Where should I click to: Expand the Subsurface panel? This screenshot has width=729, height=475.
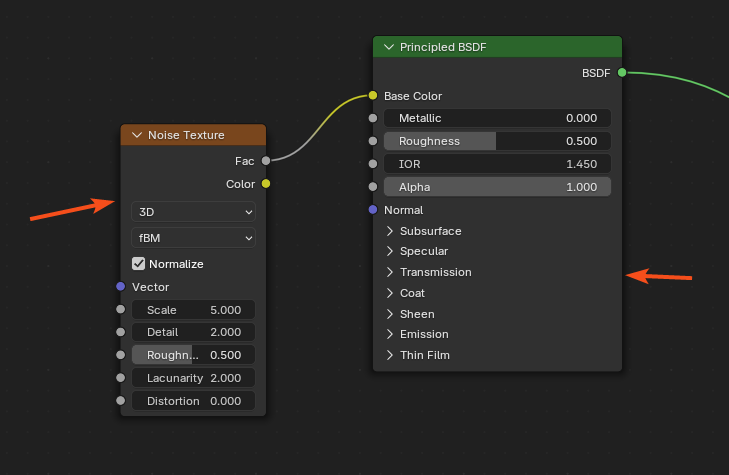click(390, 231)
